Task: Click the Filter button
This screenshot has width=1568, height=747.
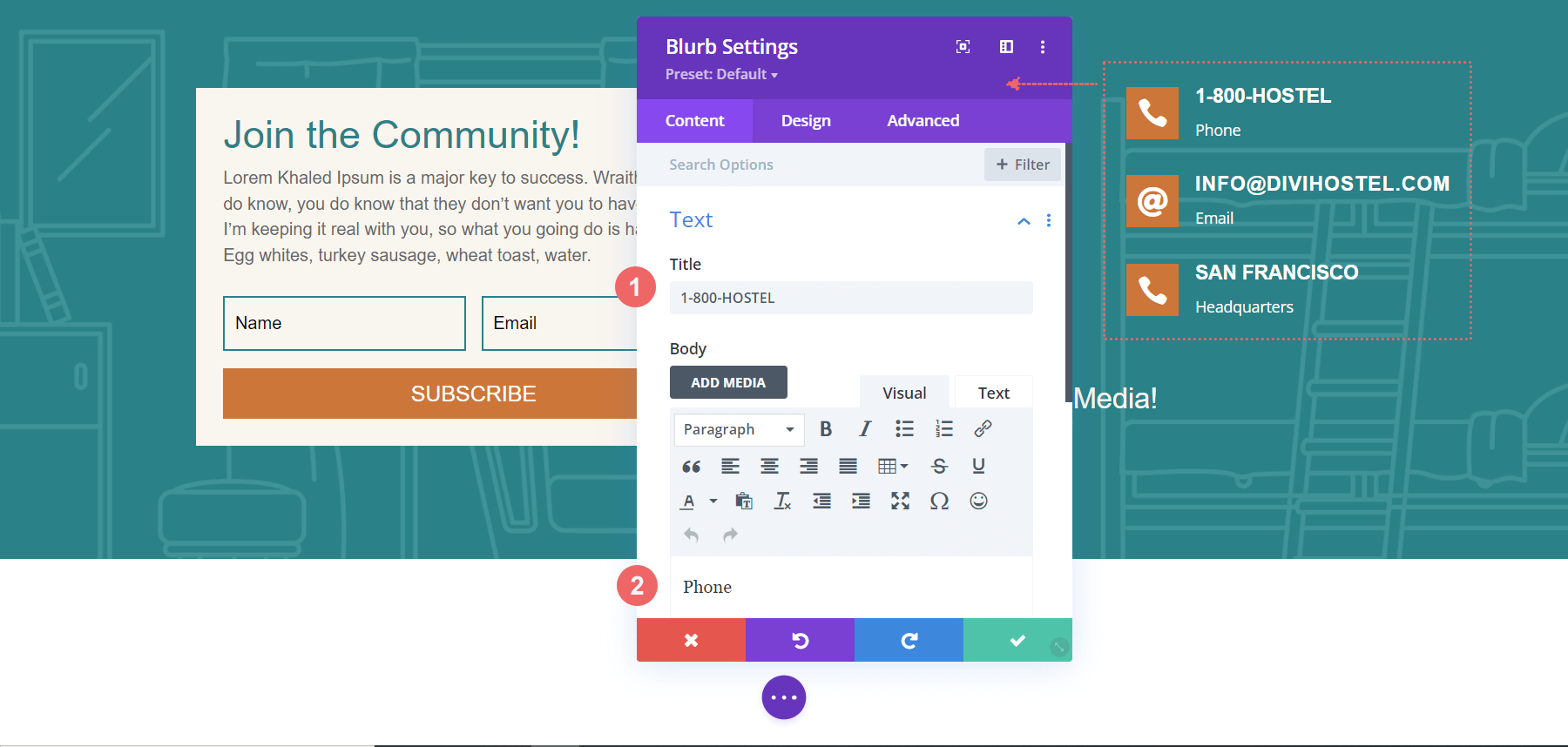Action: click(1023, 165)
